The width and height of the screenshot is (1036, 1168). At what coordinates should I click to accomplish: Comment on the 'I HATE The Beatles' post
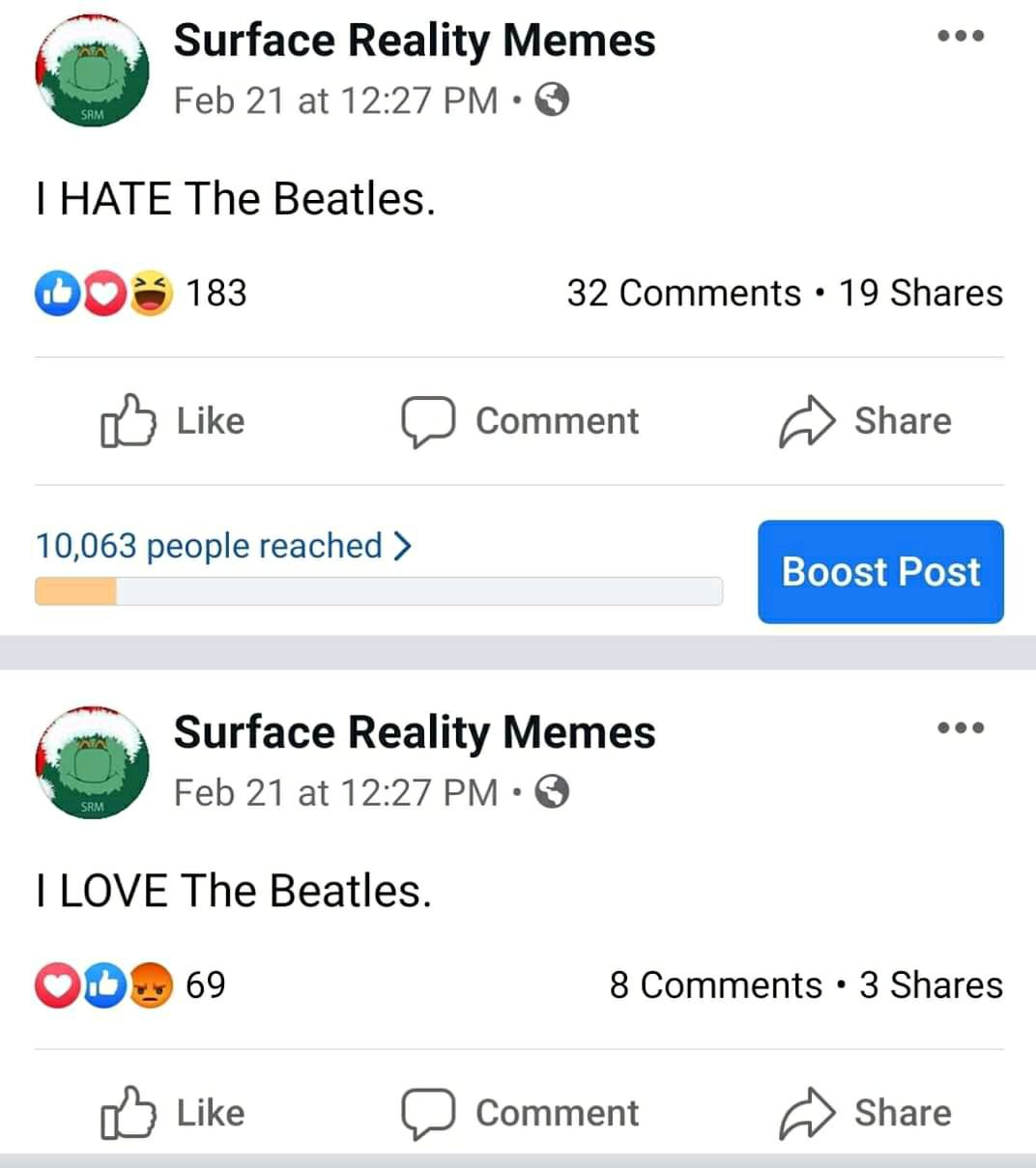point(520,421)
